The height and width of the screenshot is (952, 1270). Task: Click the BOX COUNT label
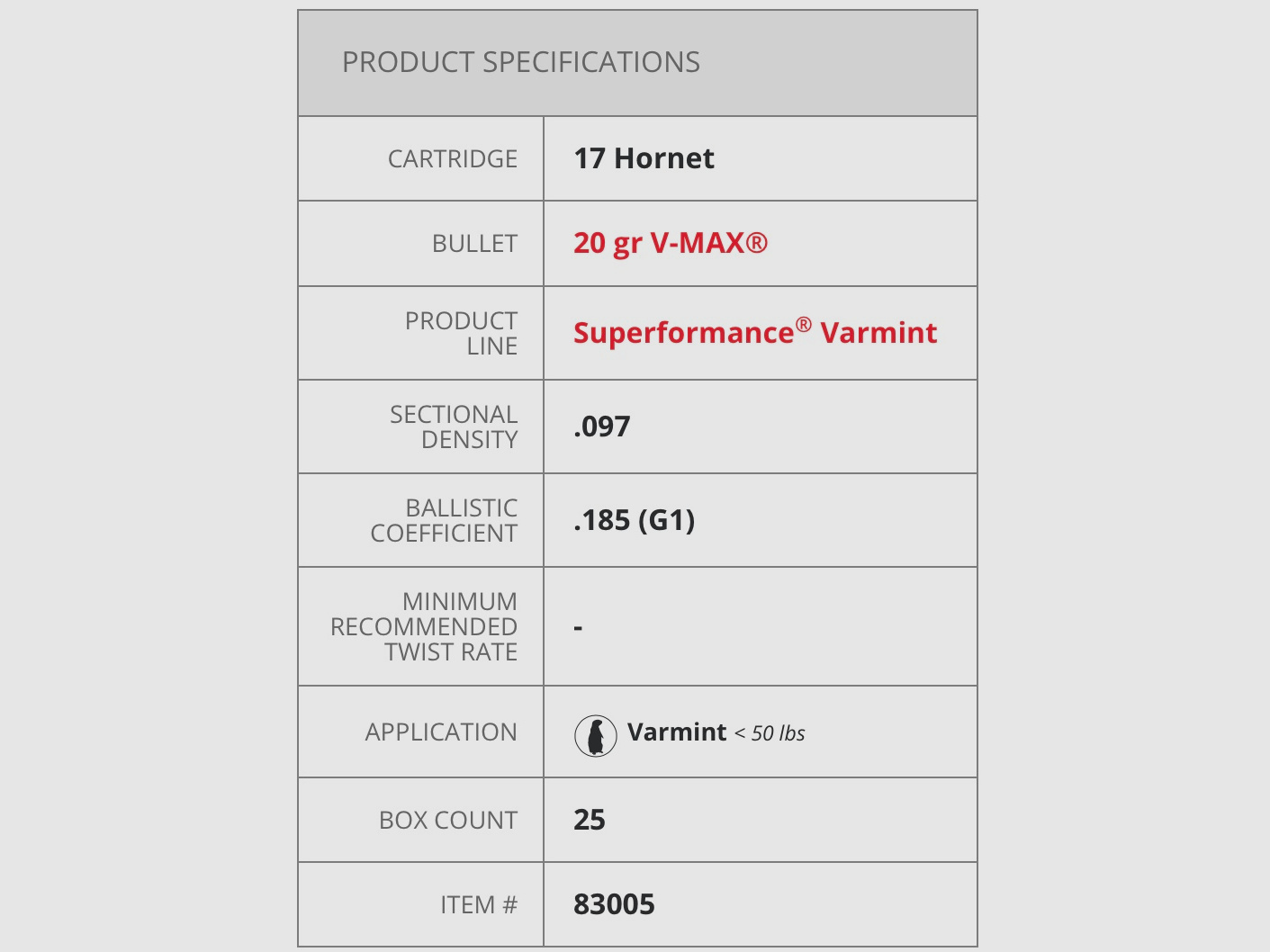[447, 821]
